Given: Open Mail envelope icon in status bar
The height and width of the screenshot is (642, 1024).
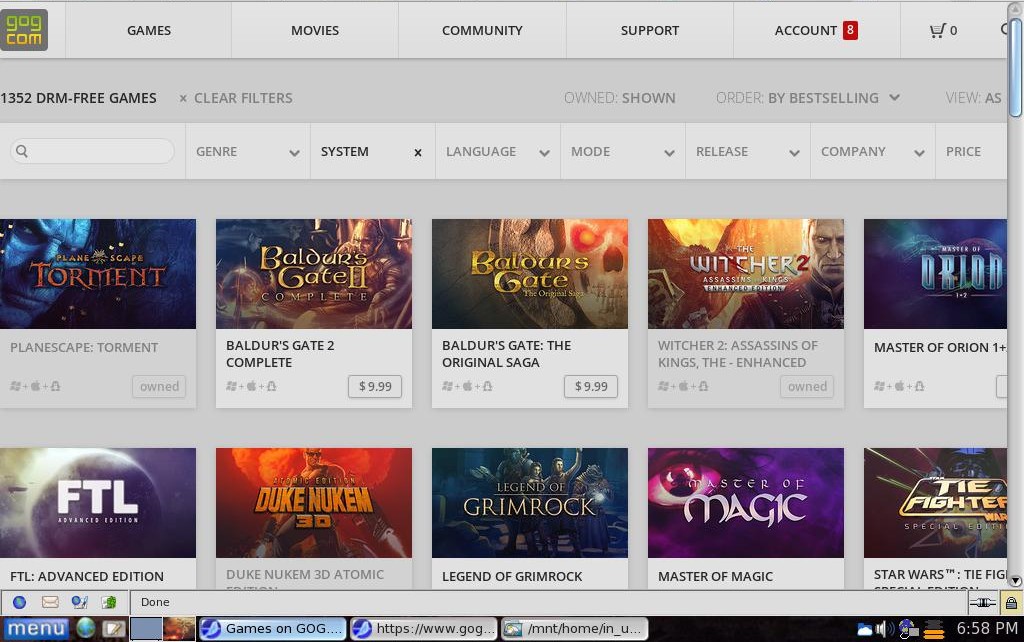Looking at the screenshot, I should point(50,602).
